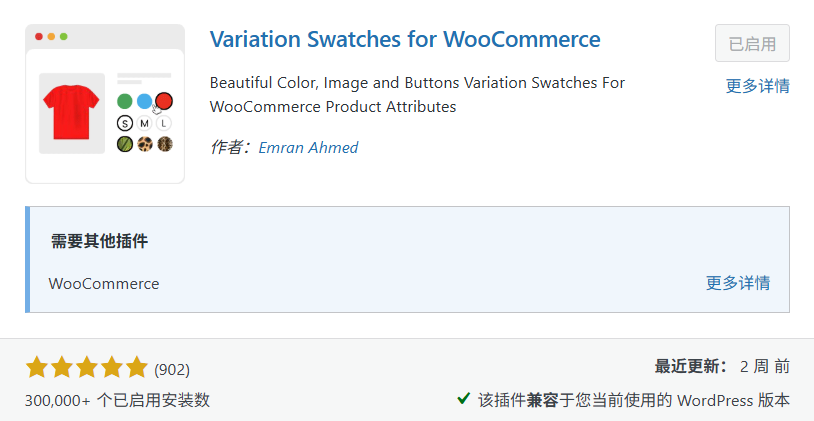This screenshot has width=814, height=421.
Task: Click the red color swatch in plugin icon
Action: pyautogui.click(x=164, y=100)
